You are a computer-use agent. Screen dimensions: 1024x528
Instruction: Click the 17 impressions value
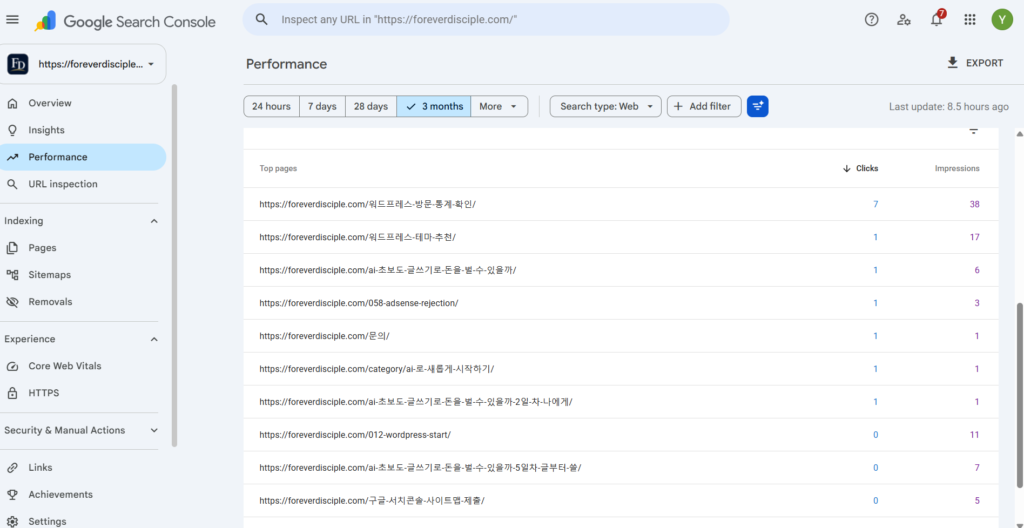click(974, 237)
